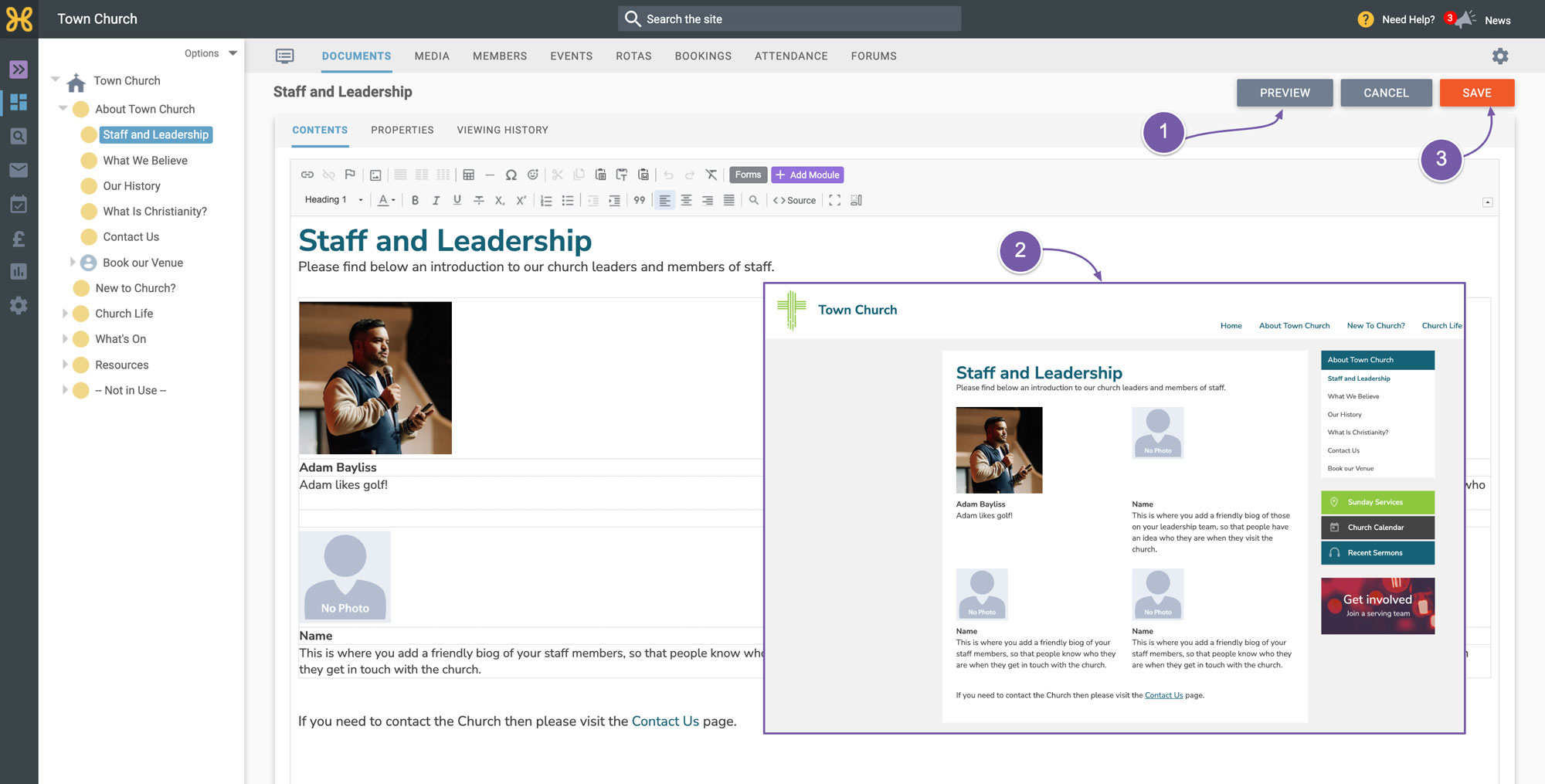
Task: Click the paste from Word icon
Action: [x=643, y=175]
